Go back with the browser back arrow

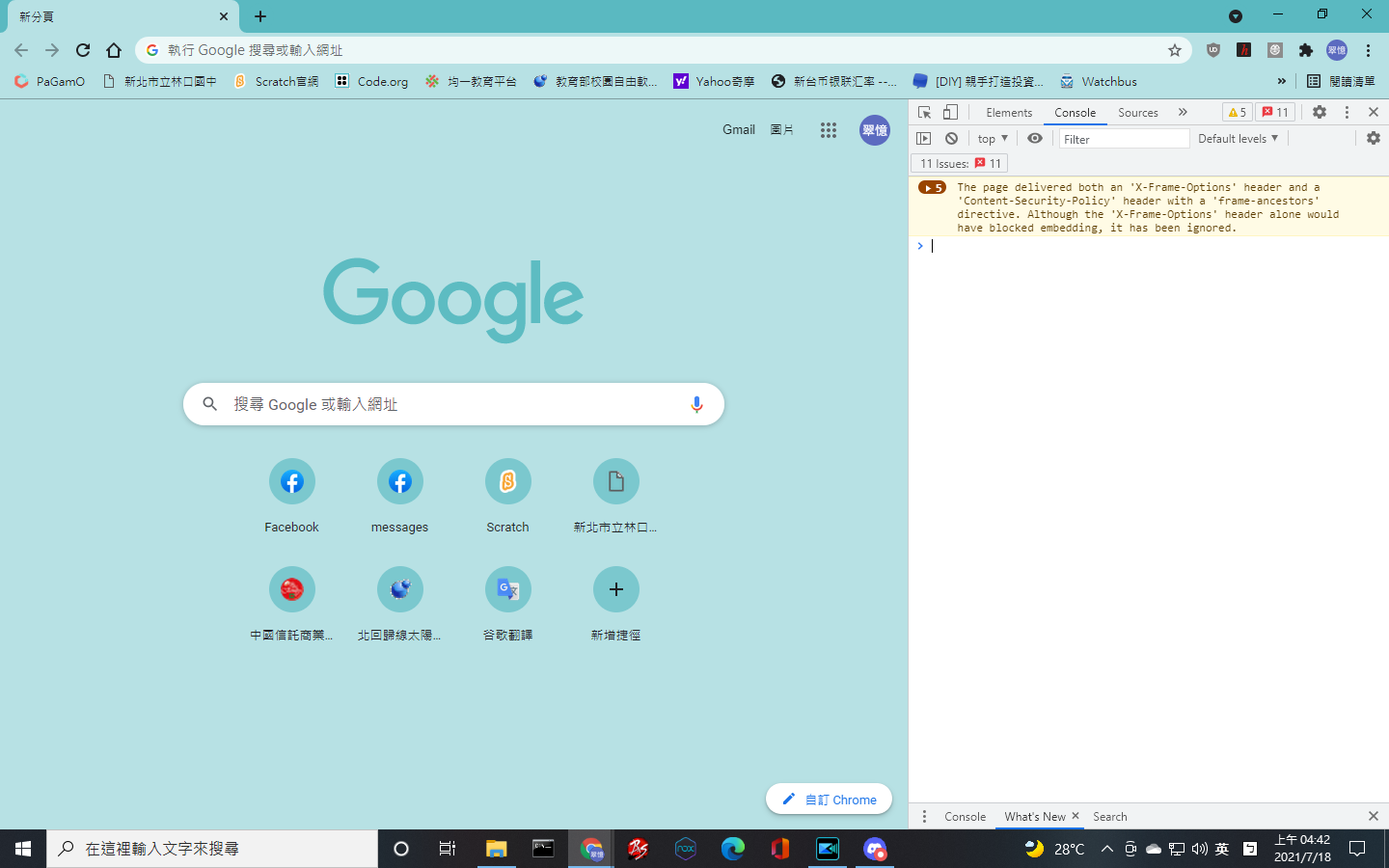pos(21,50)
